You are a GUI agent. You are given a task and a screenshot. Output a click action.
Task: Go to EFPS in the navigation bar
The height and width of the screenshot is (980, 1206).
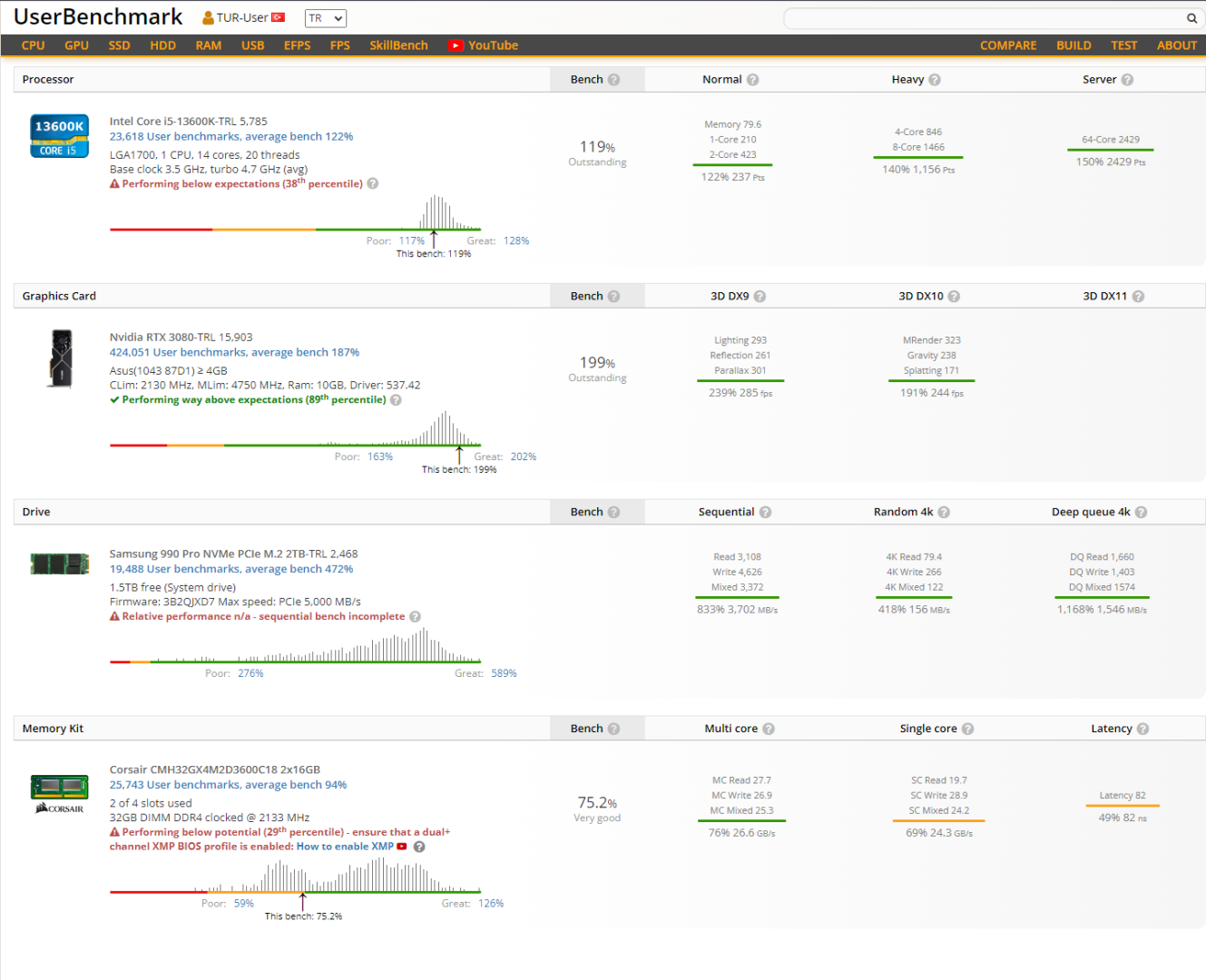(298, 45)
